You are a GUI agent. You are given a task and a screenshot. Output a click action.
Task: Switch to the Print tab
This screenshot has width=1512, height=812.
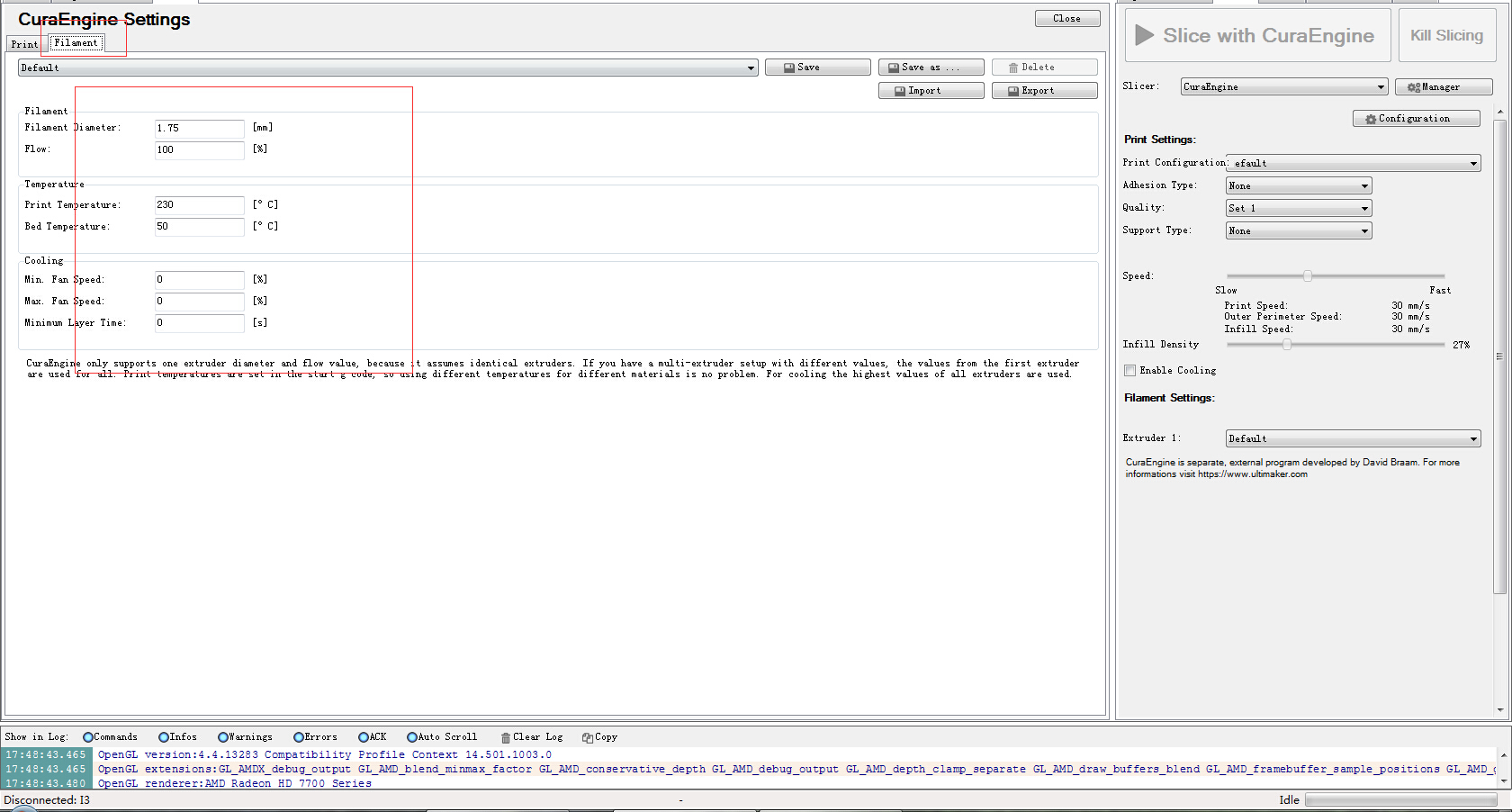24,44
